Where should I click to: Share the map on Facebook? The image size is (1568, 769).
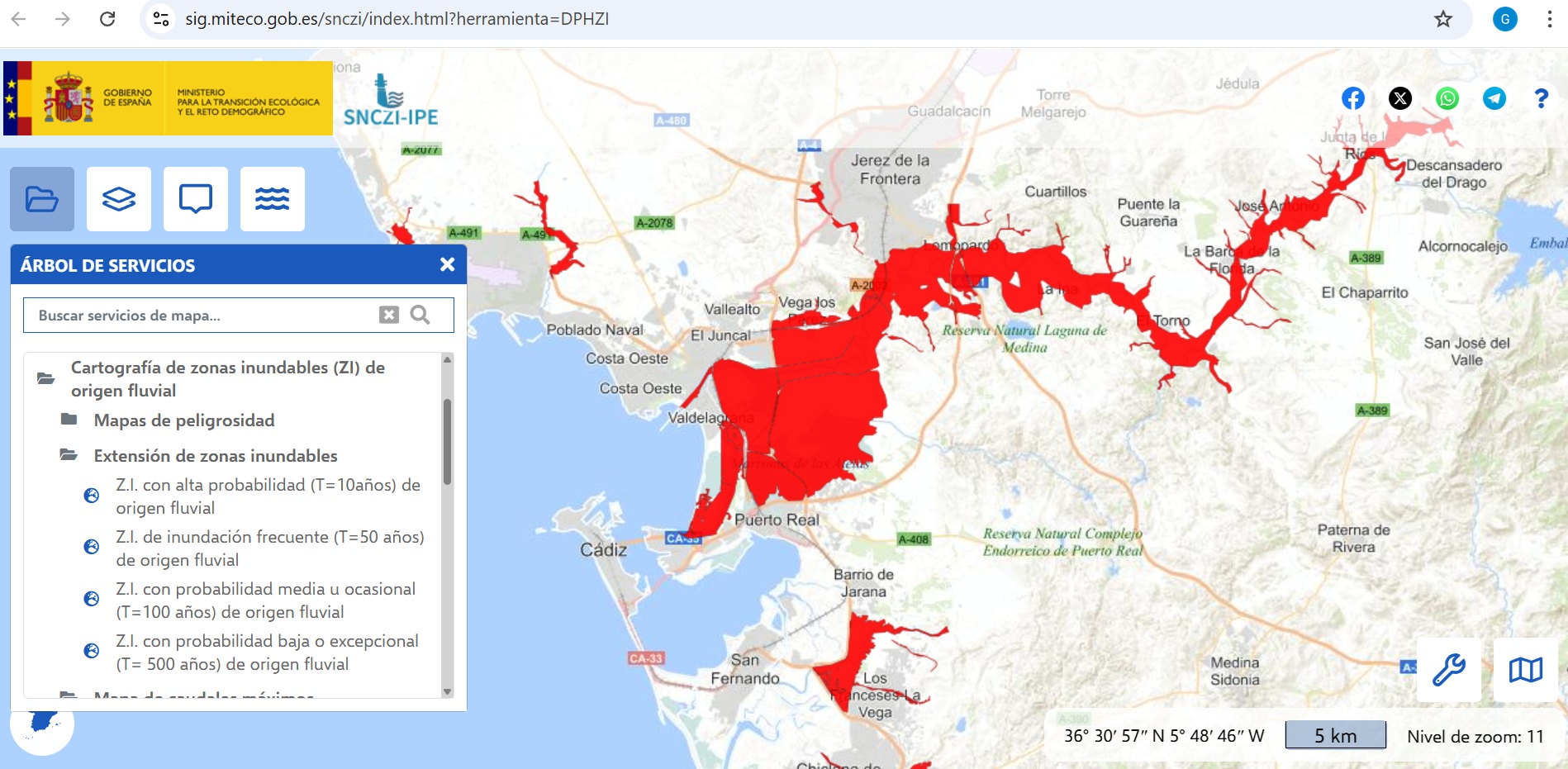tap(1352, 97)
